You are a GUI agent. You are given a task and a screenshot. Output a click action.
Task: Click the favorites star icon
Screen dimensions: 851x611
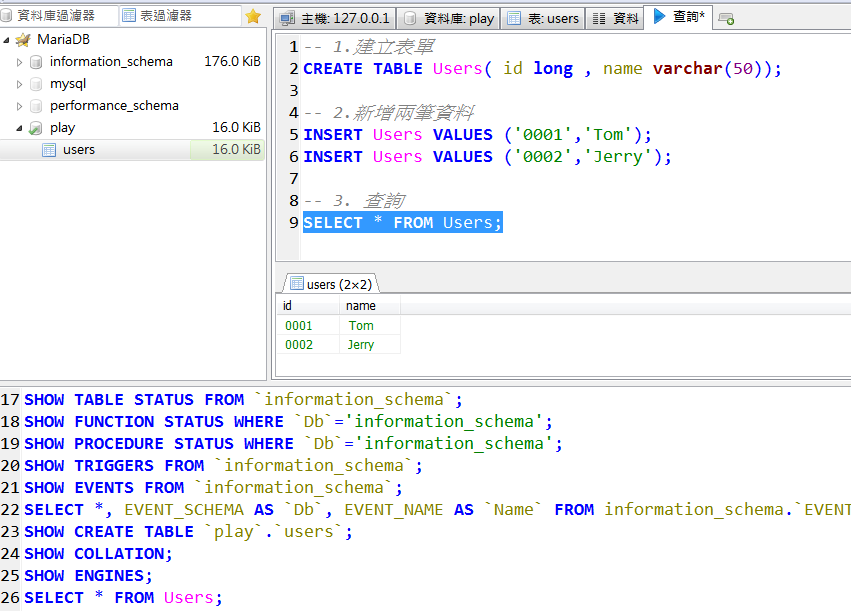point(253,16)
